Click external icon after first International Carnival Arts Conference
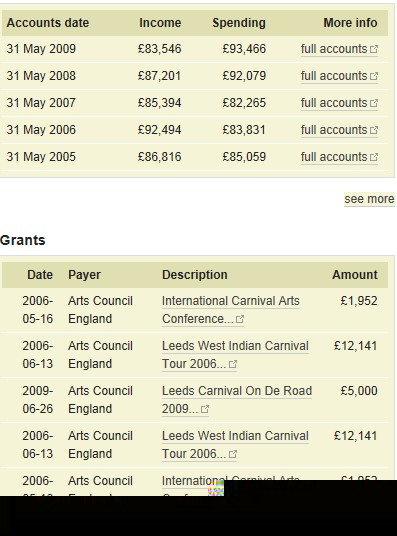397x536 pixels. pos(240,319)
